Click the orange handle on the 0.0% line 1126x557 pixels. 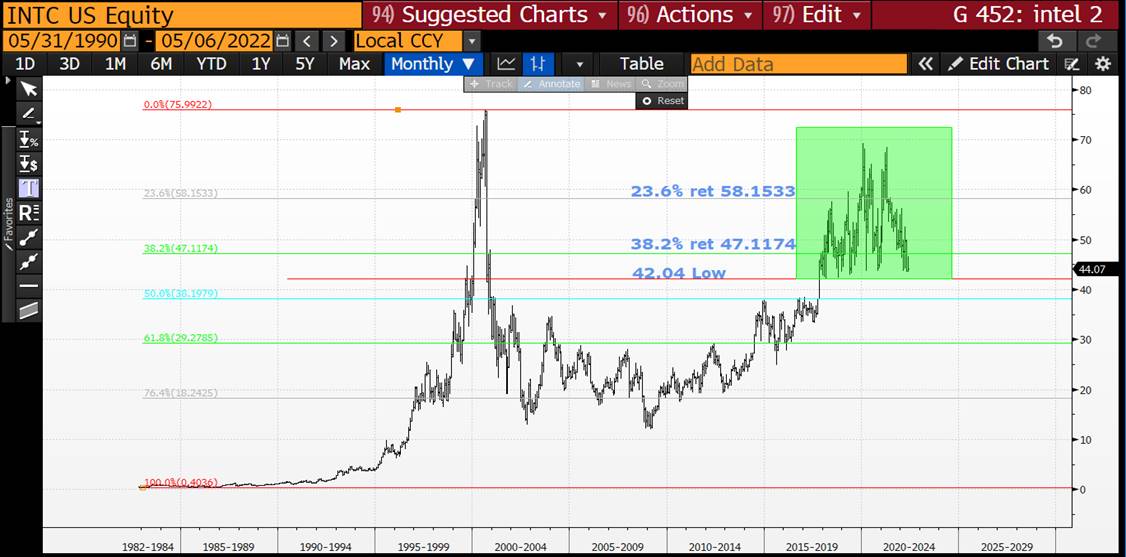(398, 110)
